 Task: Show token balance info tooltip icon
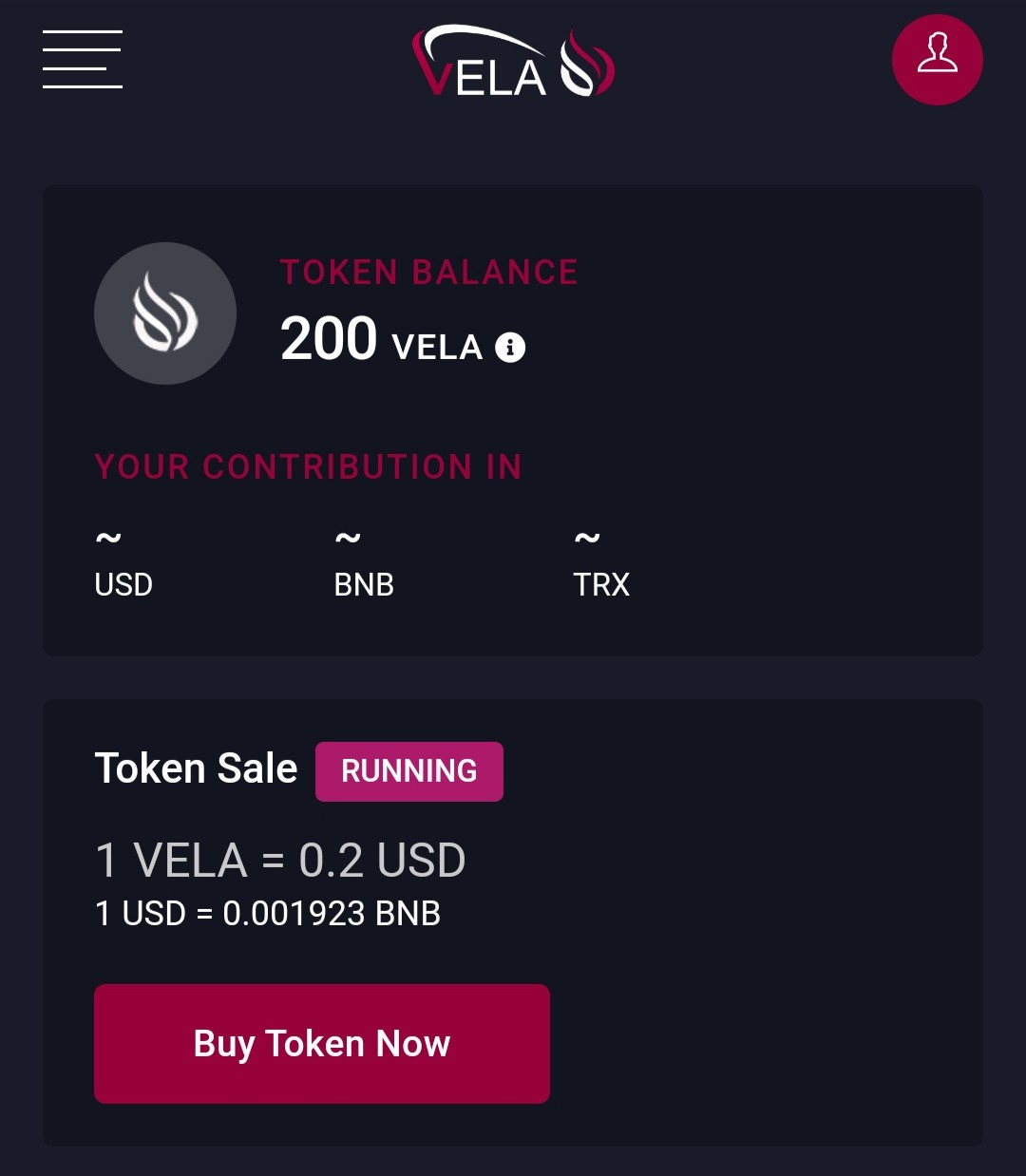pyautogui.click(x=510, y=348)
